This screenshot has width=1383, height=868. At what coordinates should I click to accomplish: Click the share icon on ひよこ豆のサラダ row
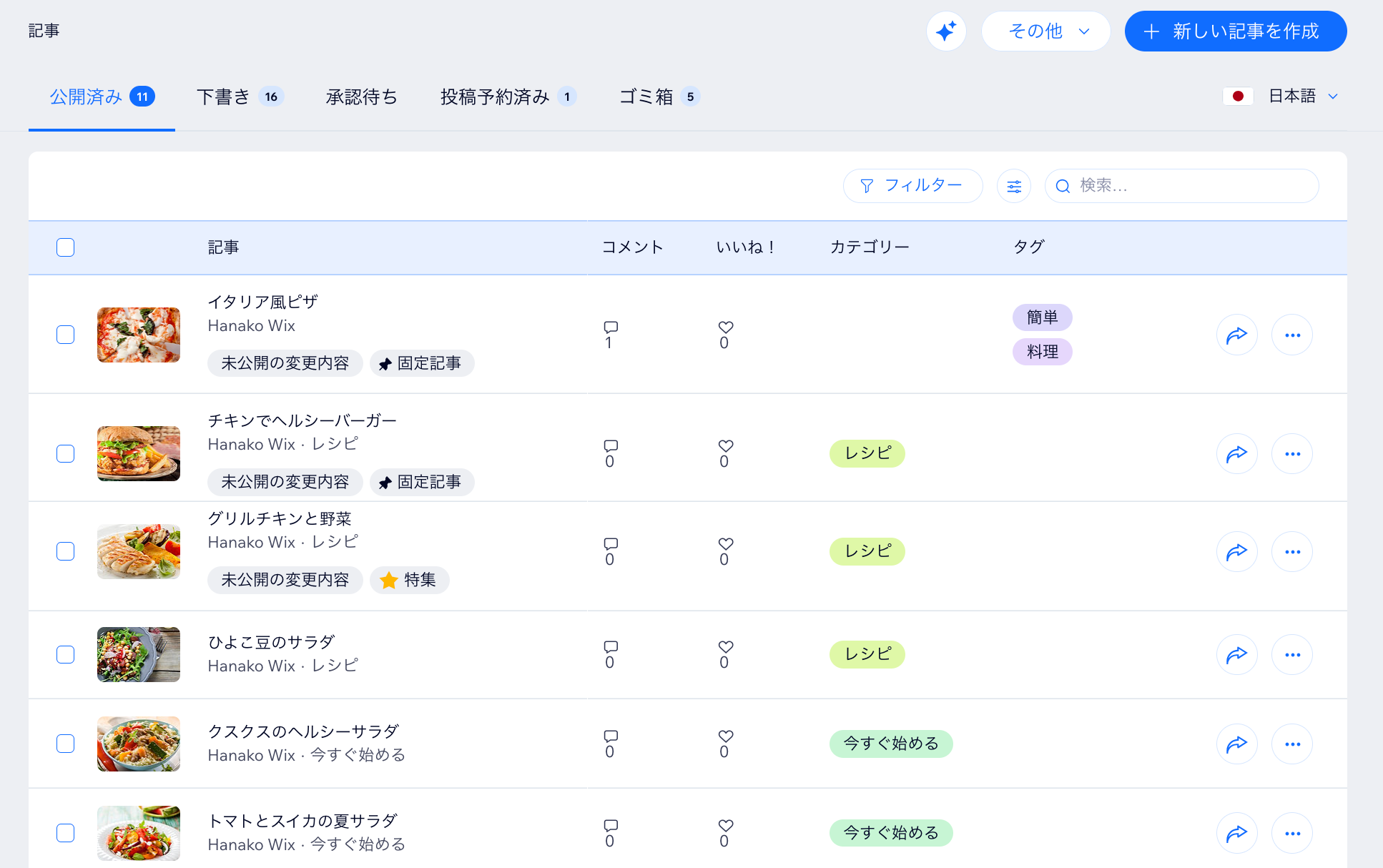tap(1237, 654)
